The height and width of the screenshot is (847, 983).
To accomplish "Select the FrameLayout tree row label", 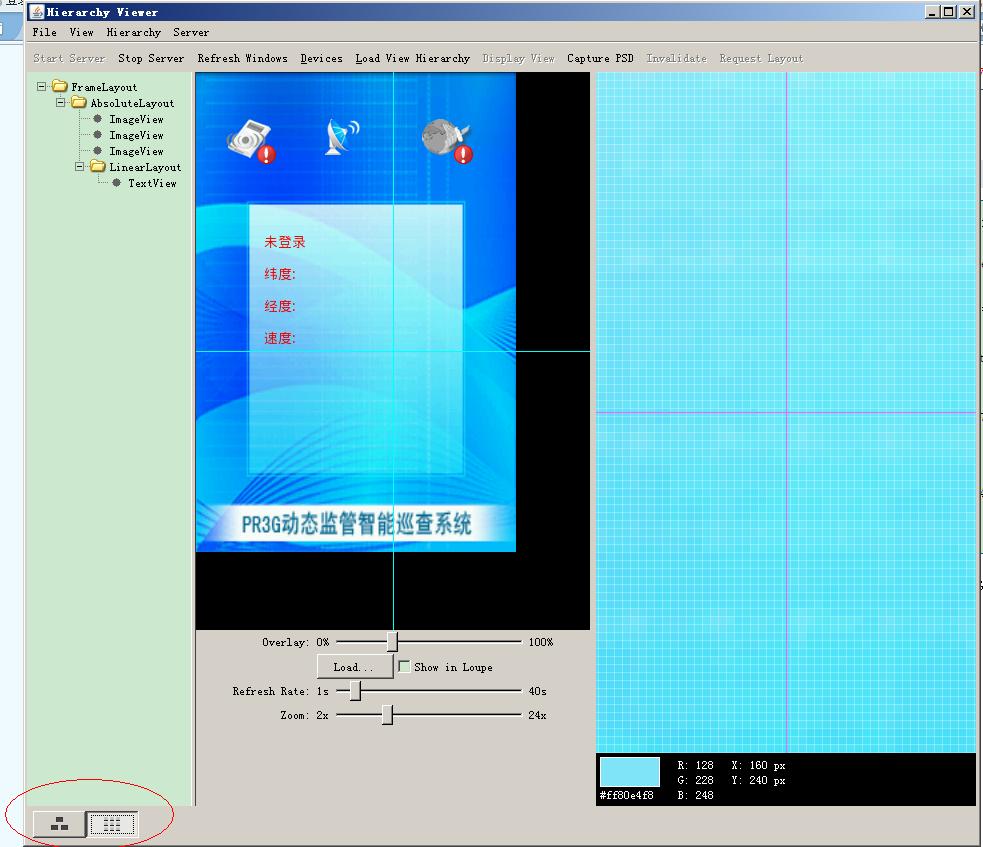I will 104,87.
